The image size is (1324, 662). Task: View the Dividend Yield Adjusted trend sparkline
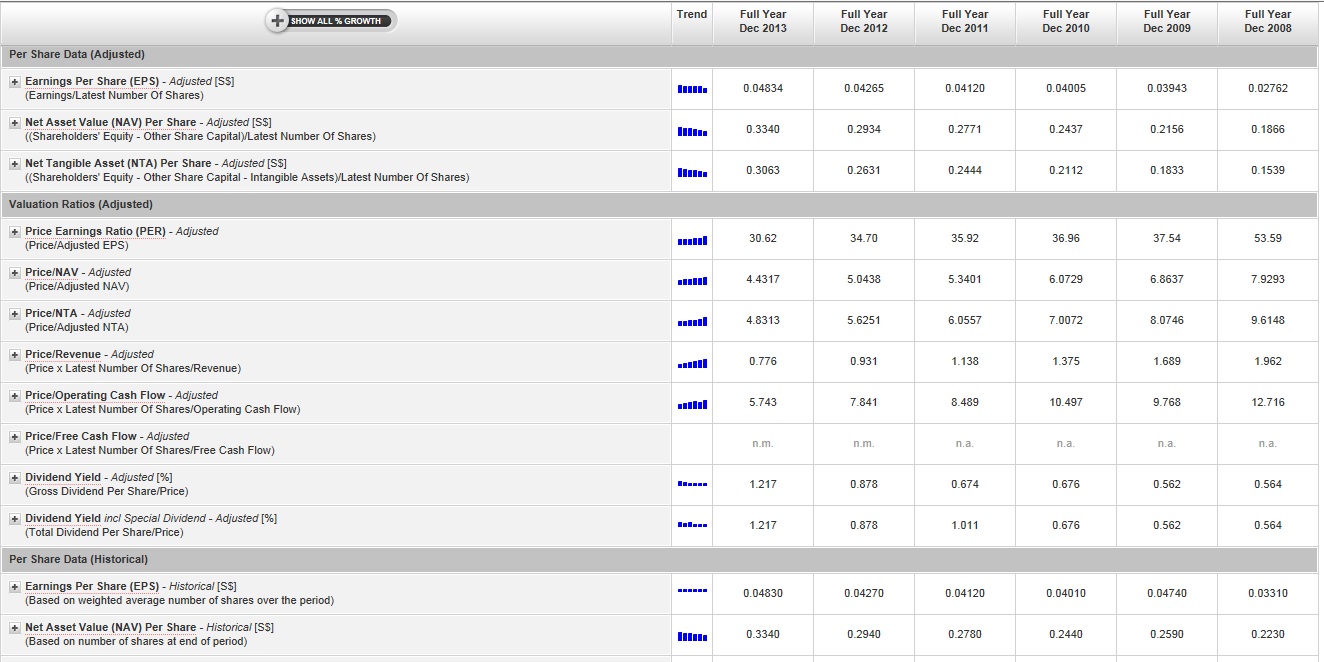(692, 484)
